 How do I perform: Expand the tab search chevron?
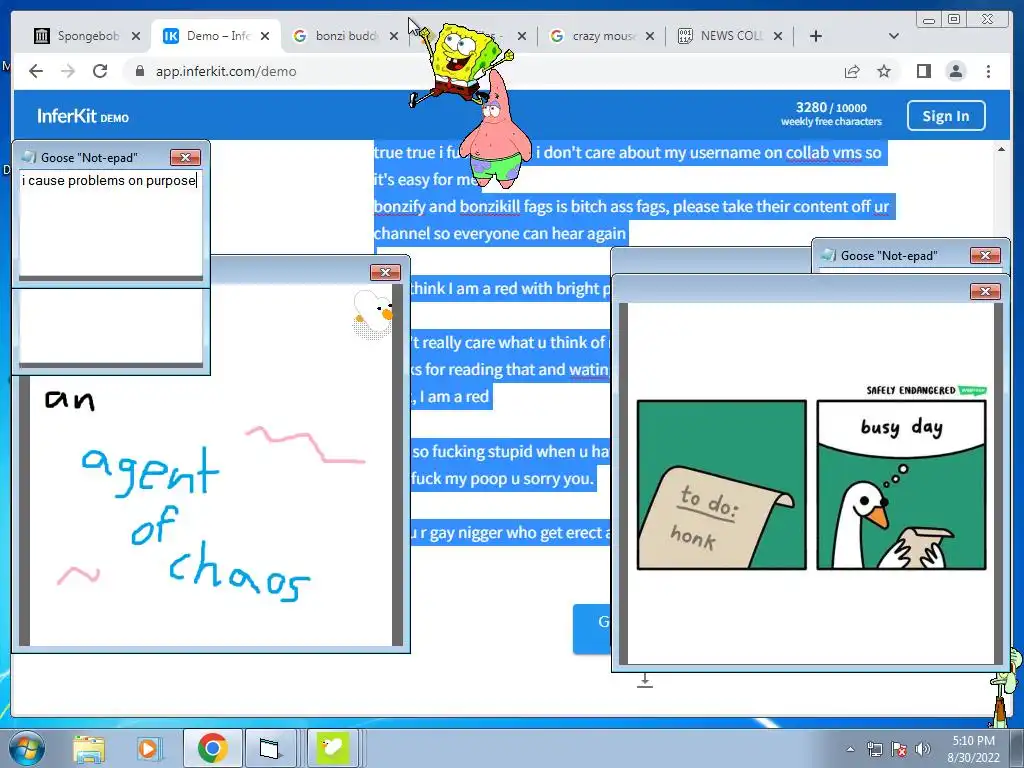(x=894, y=36)
